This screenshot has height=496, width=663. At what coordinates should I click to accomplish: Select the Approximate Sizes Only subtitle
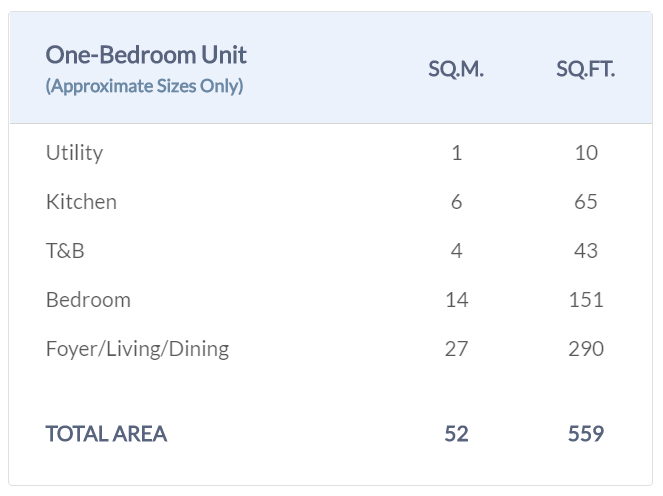click(144, 86)
